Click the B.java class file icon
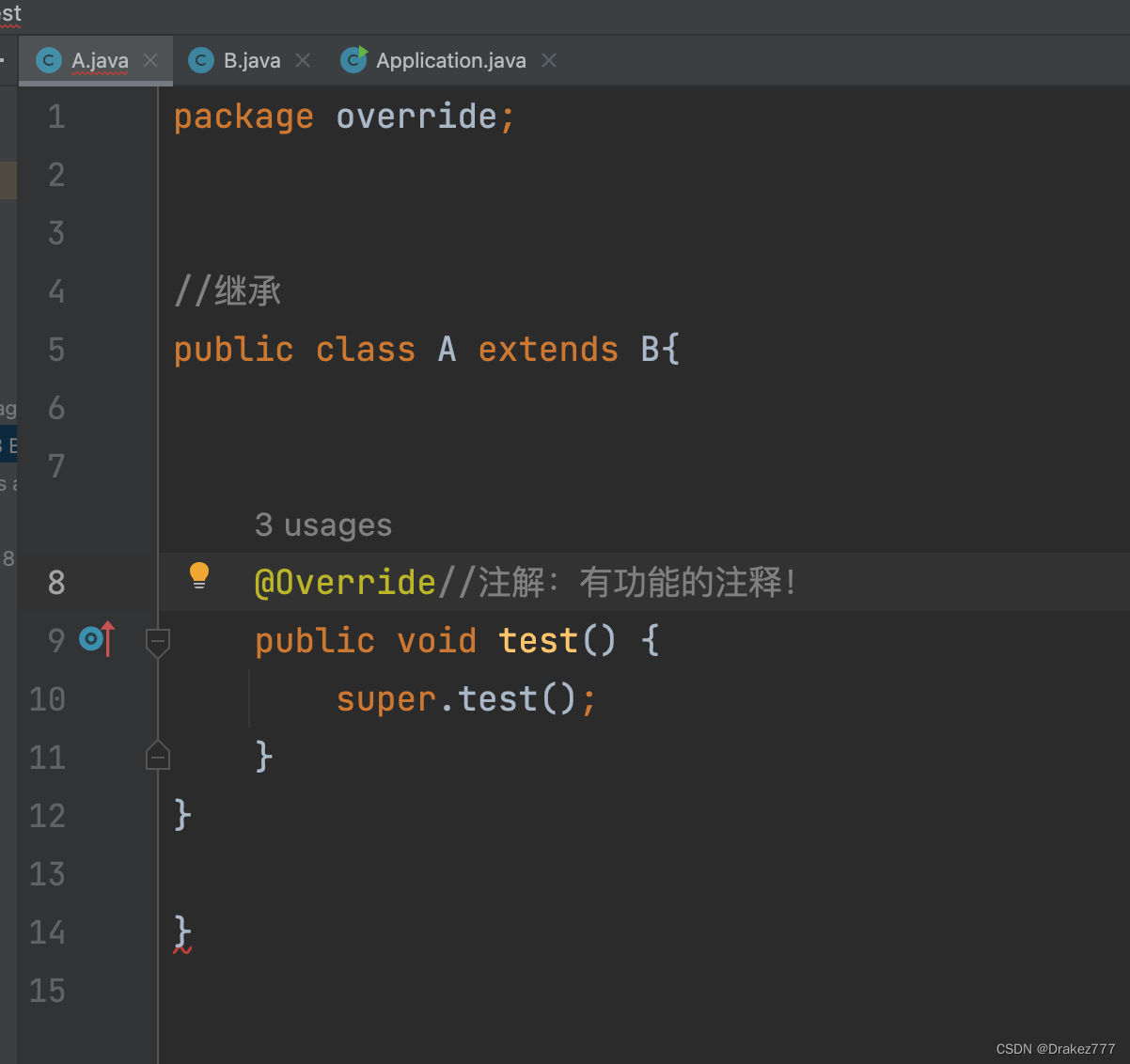 click(200, 61)
